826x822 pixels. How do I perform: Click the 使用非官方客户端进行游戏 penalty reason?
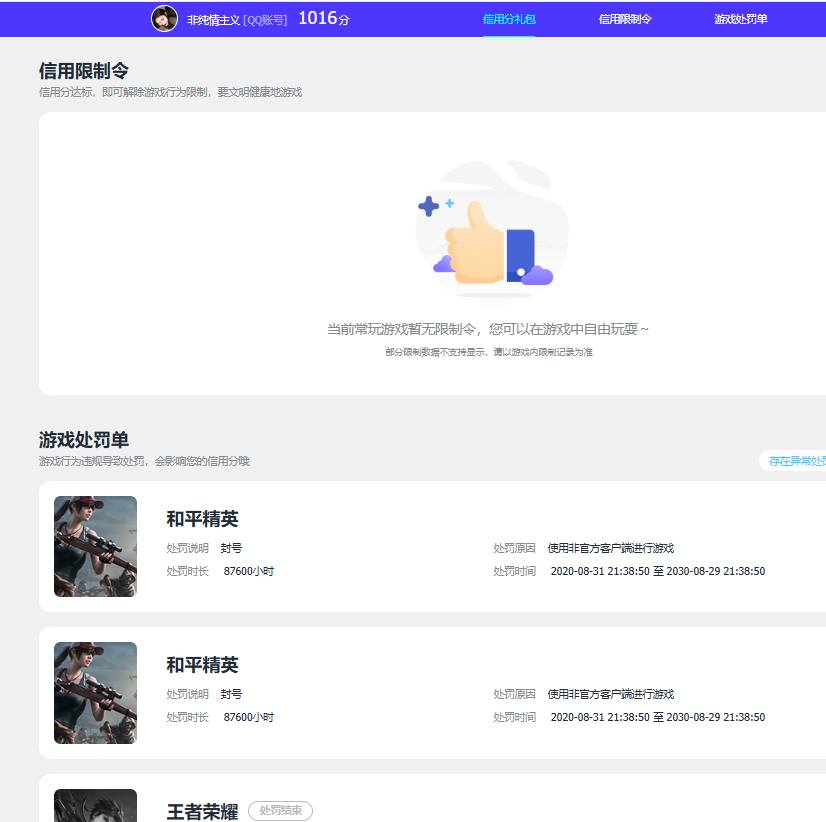[610, 548]
